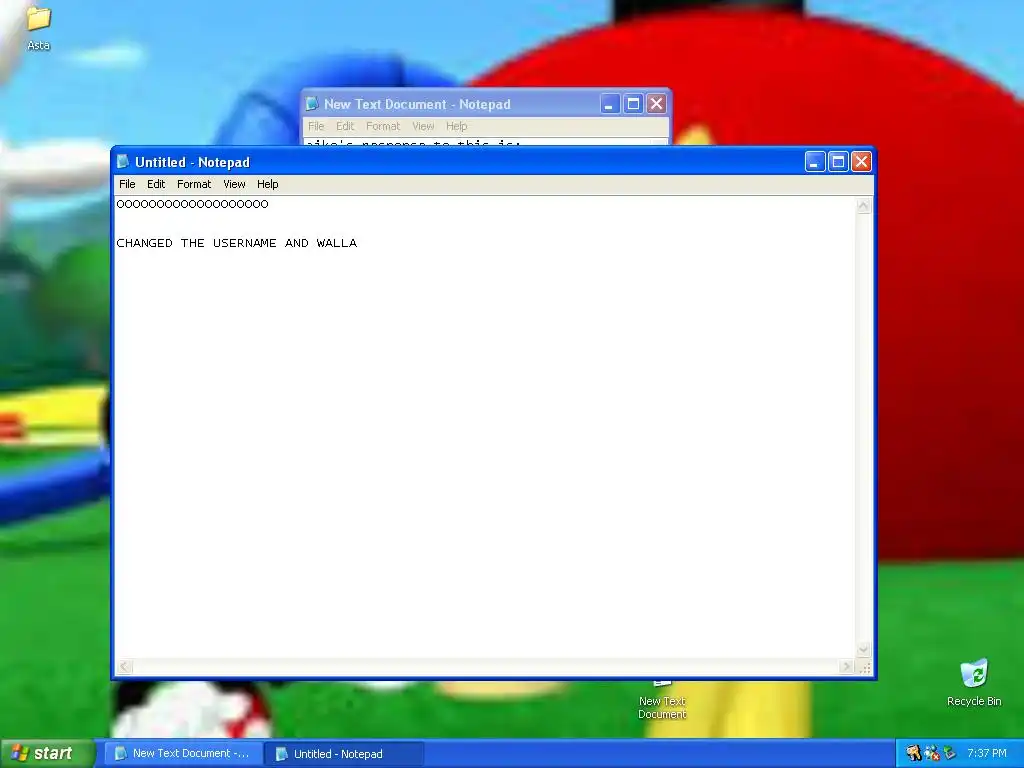Screen dimensions: 1024x768
Task: Click the word WALLA in the text
Action: (337, 243)
